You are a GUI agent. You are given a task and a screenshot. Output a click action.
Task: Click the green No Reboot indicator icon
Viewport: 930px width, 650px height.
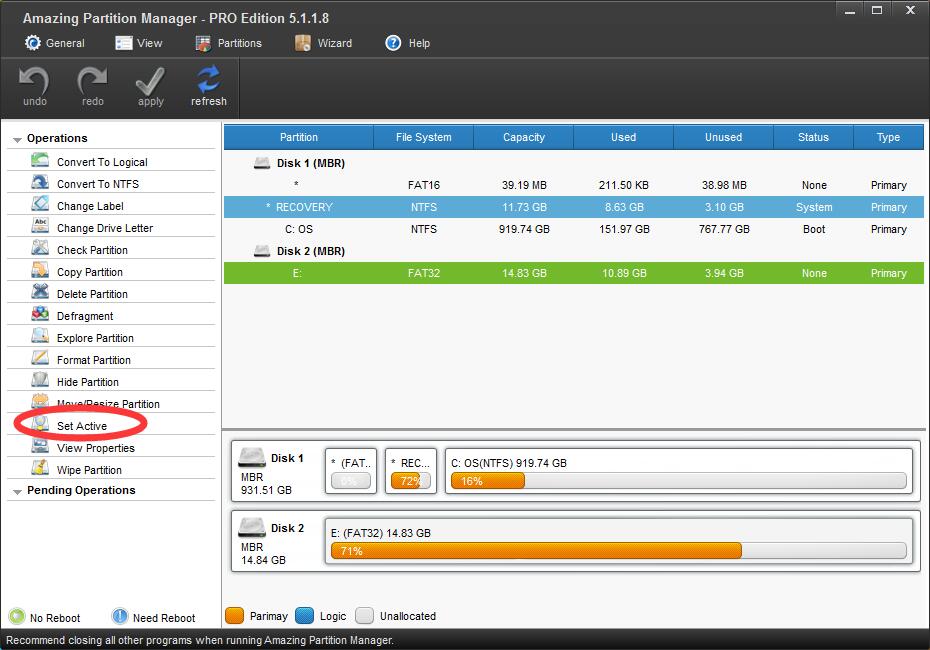coord(17,617)
